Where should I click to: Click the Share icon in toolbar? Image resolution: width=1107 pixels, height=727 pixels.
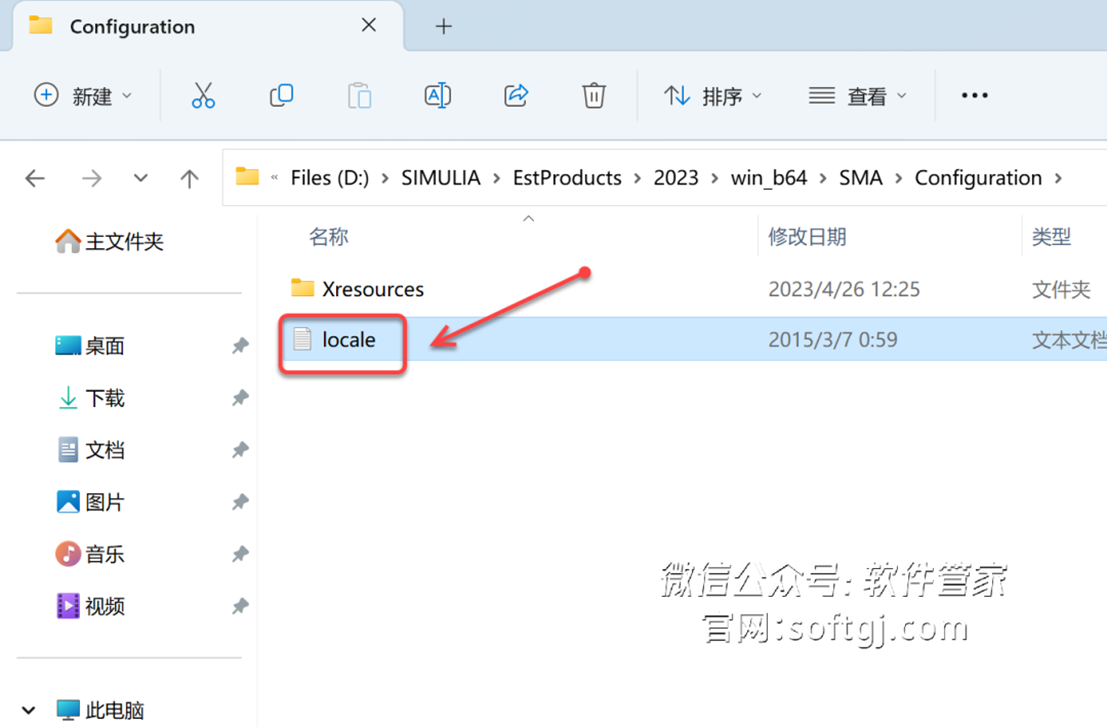coord(516,96)
